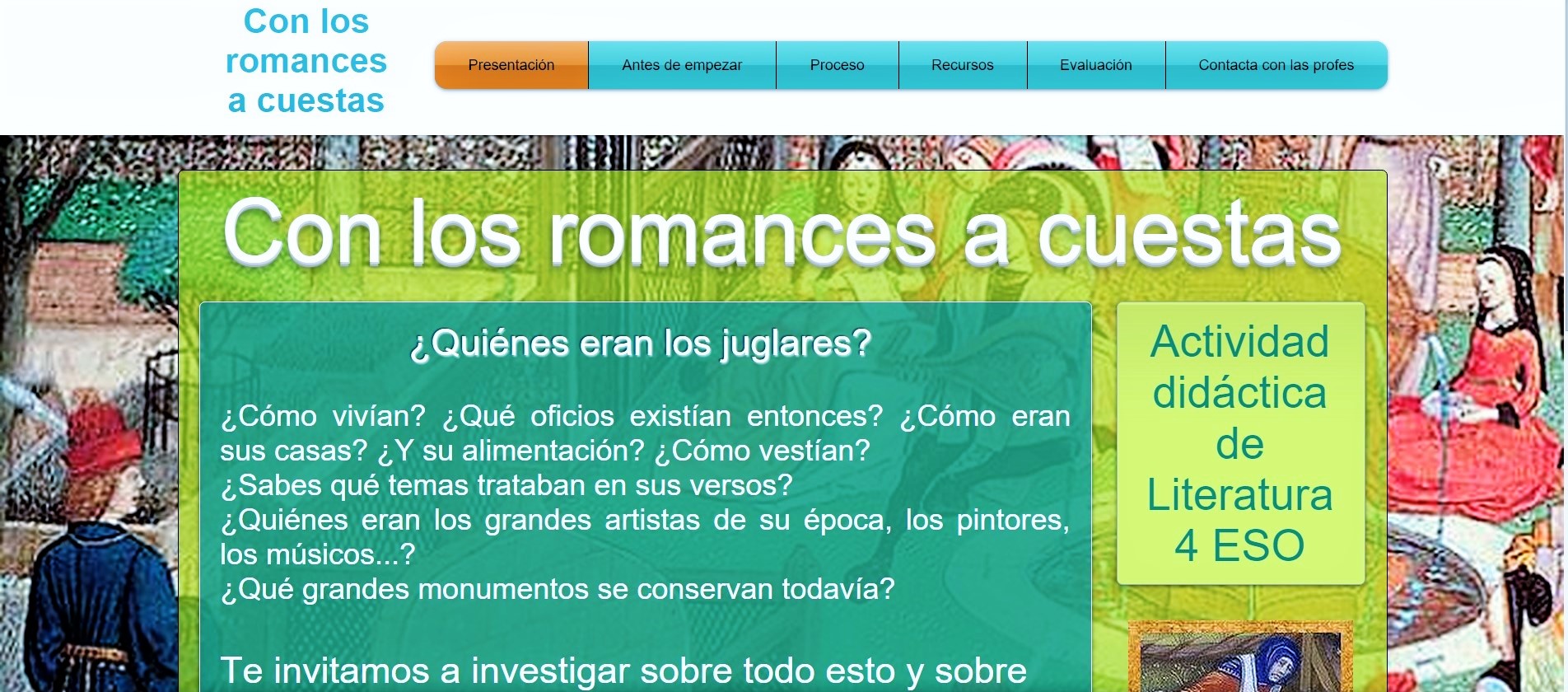Image resolution: width=1568 pixels, height=692 pixels.
Task: Open Contacta con las profes page
Action: coord(1276,65)
